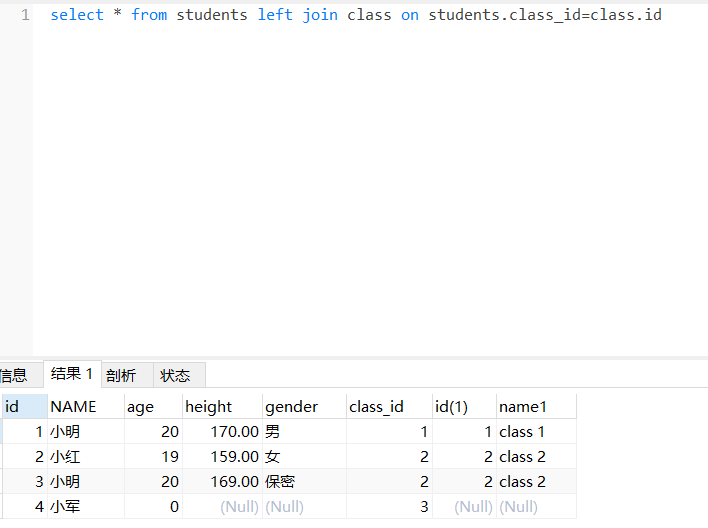This screenshot has width=708, height=528.
Task: Click the id(1) column header
Action: point(451,406)
